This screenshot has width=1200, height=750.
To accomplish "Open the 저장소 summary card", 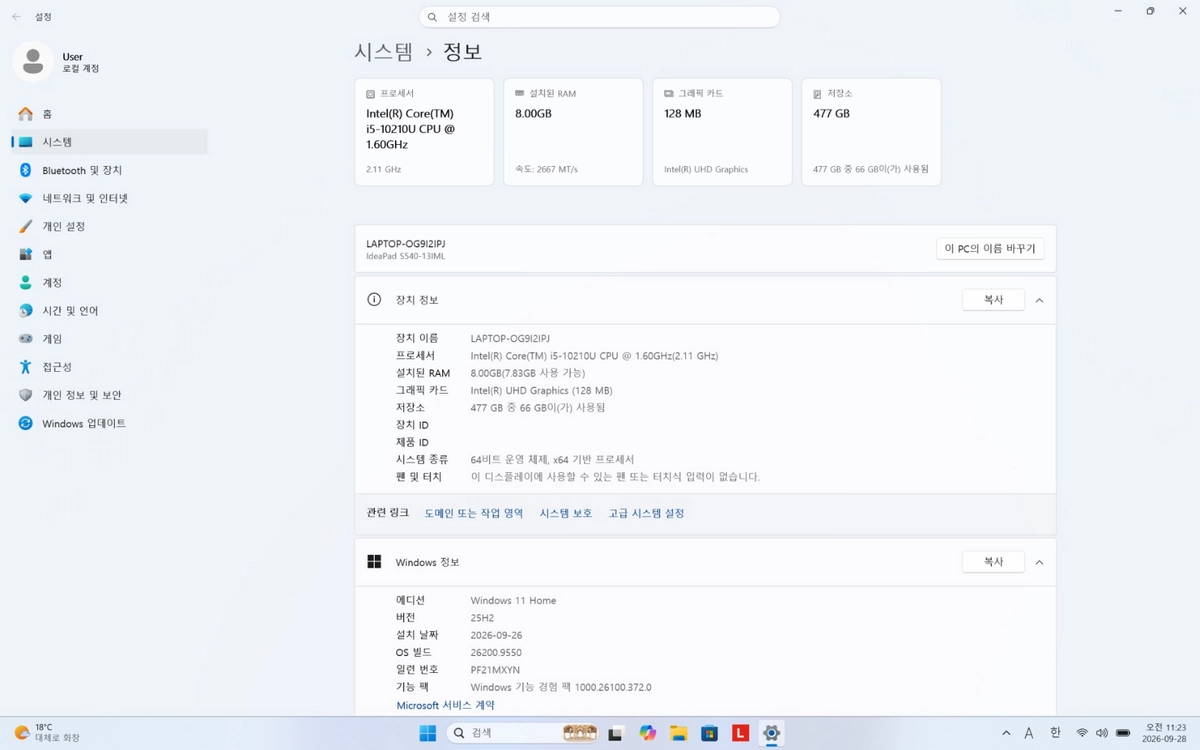I will coord(871,132).
